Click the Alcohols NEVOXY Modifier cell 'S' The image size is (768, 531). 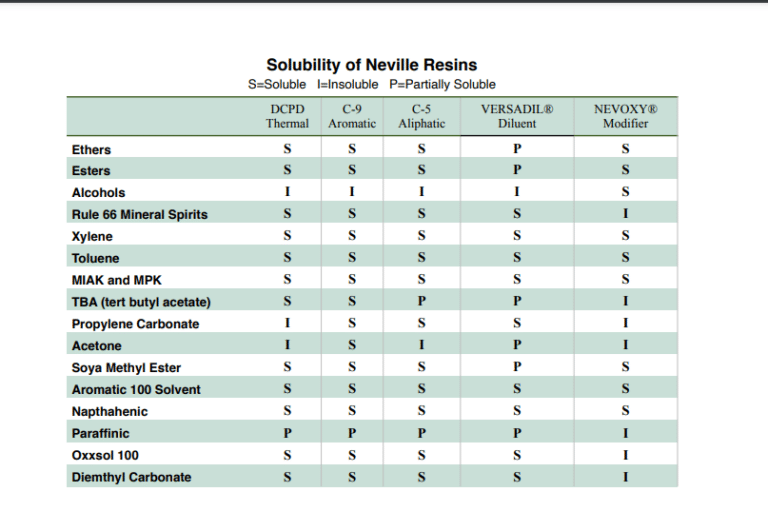coord(625,192)
